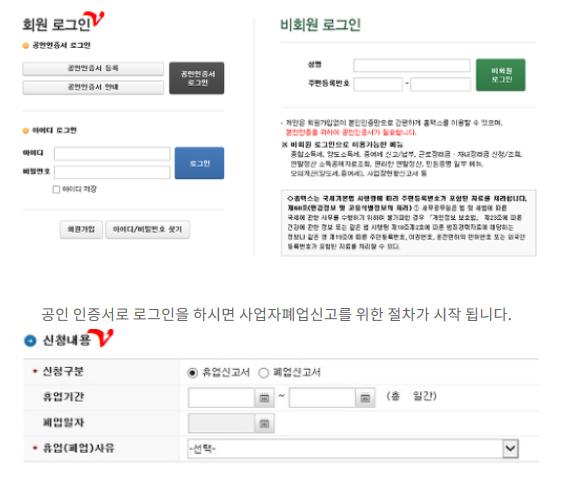
Task: Focus the second 주민등록번호 input box
Action: pos(440,84)
